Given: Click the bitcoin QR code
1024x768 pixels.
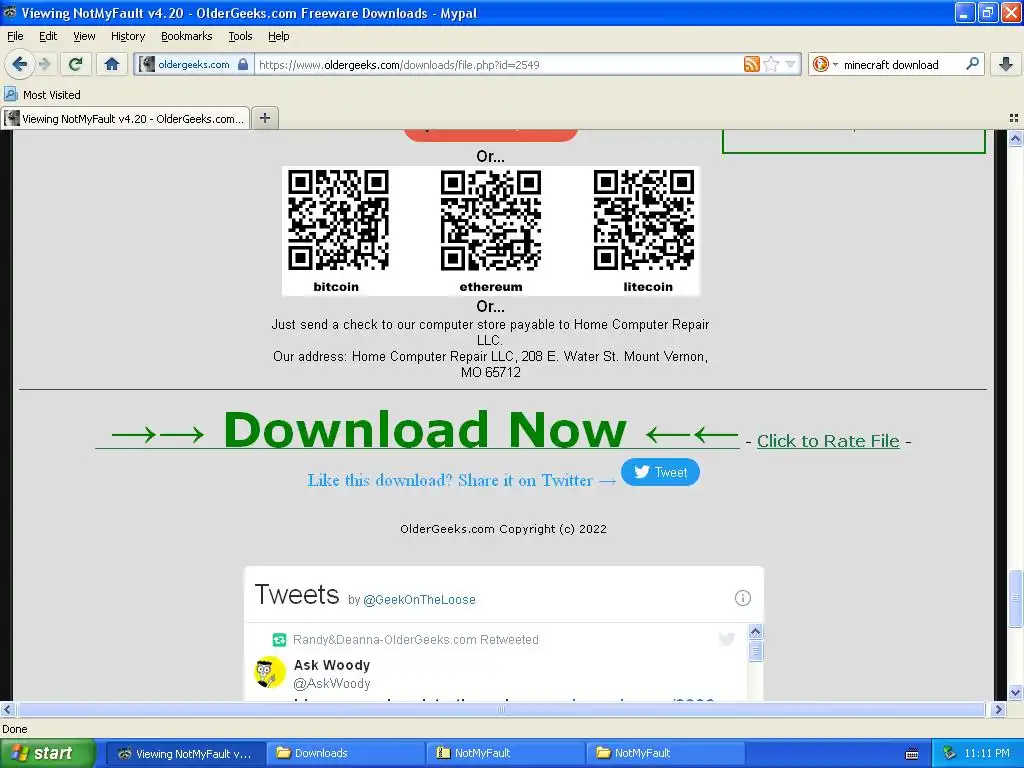Looking at the screenshot, I should (338, 220).
